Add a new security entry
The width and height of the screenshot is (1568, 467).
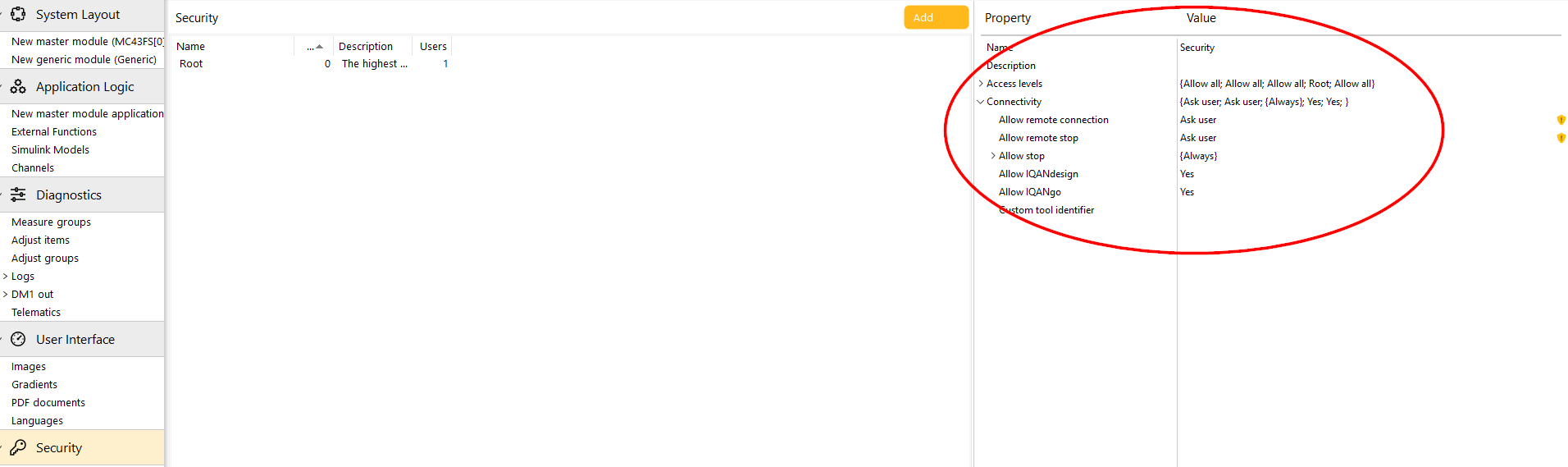(936, 17)
